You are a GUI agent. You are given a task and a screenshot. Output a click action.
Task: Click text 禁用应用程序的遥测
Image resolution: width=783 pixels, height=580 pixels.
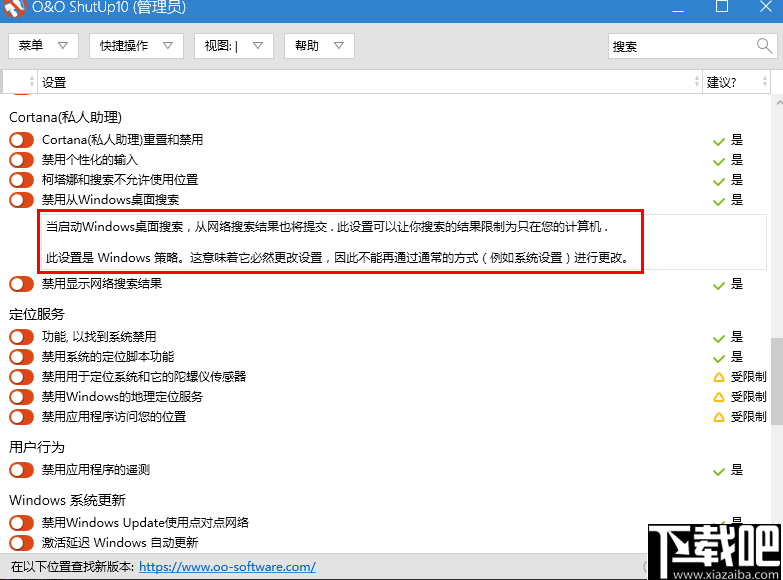coord(96,470)
